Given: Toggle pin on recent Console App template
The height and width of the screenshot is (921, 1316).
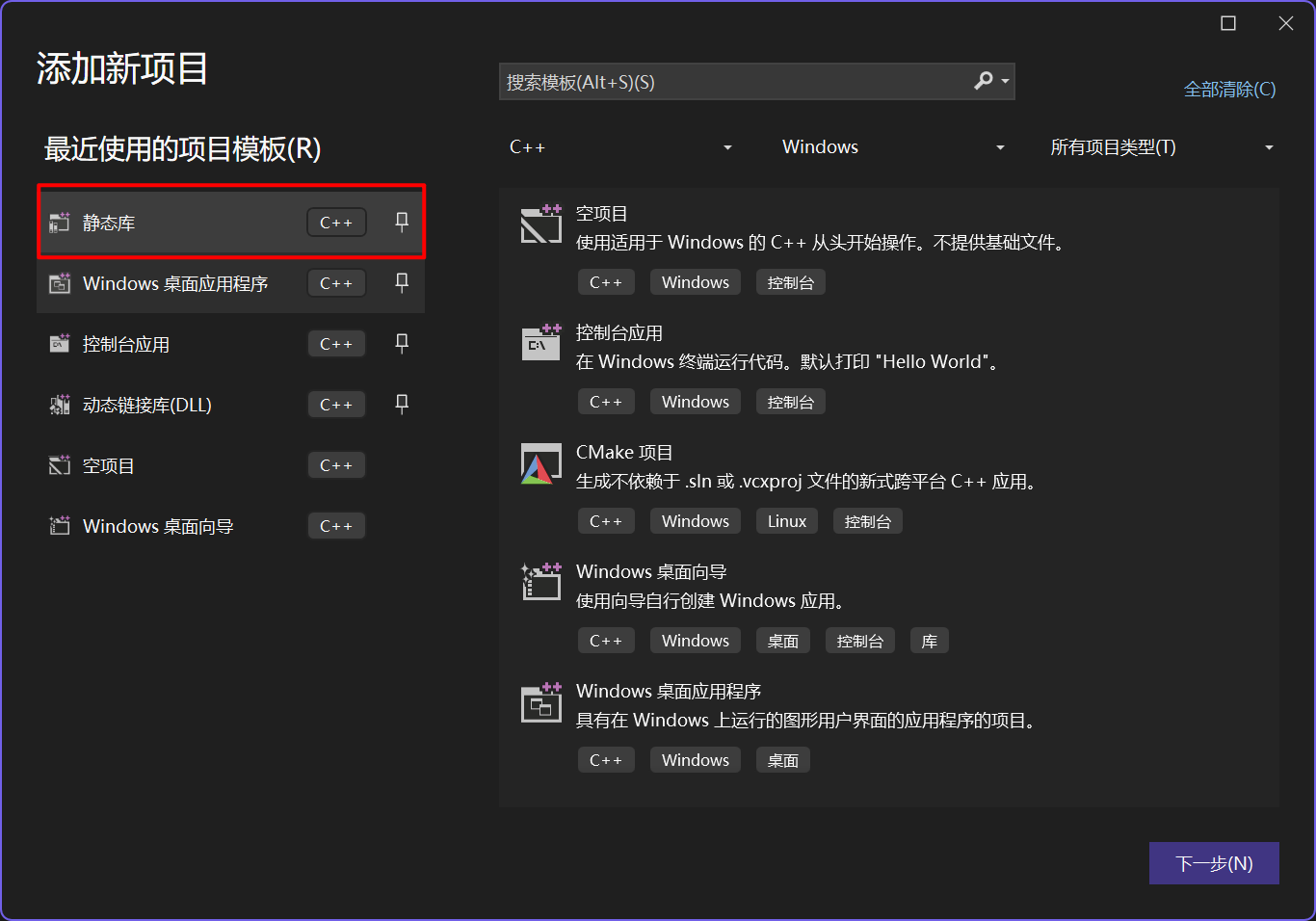Looking at the screenshot, I should 402,343.
